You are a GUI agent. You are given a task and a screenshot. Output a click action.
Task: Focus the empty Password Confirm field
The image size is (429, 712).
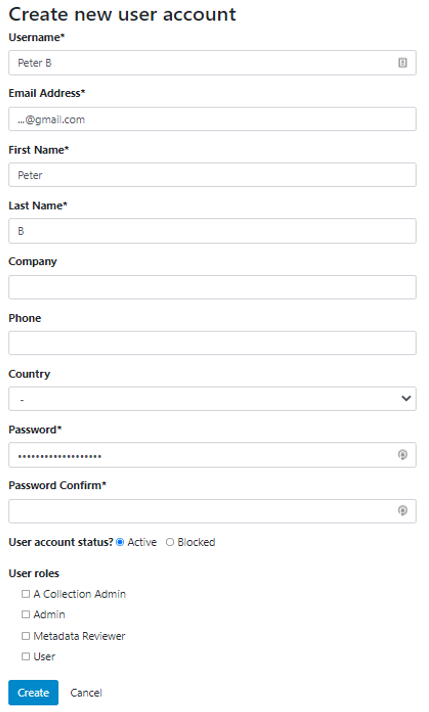[x=212, y=511]
